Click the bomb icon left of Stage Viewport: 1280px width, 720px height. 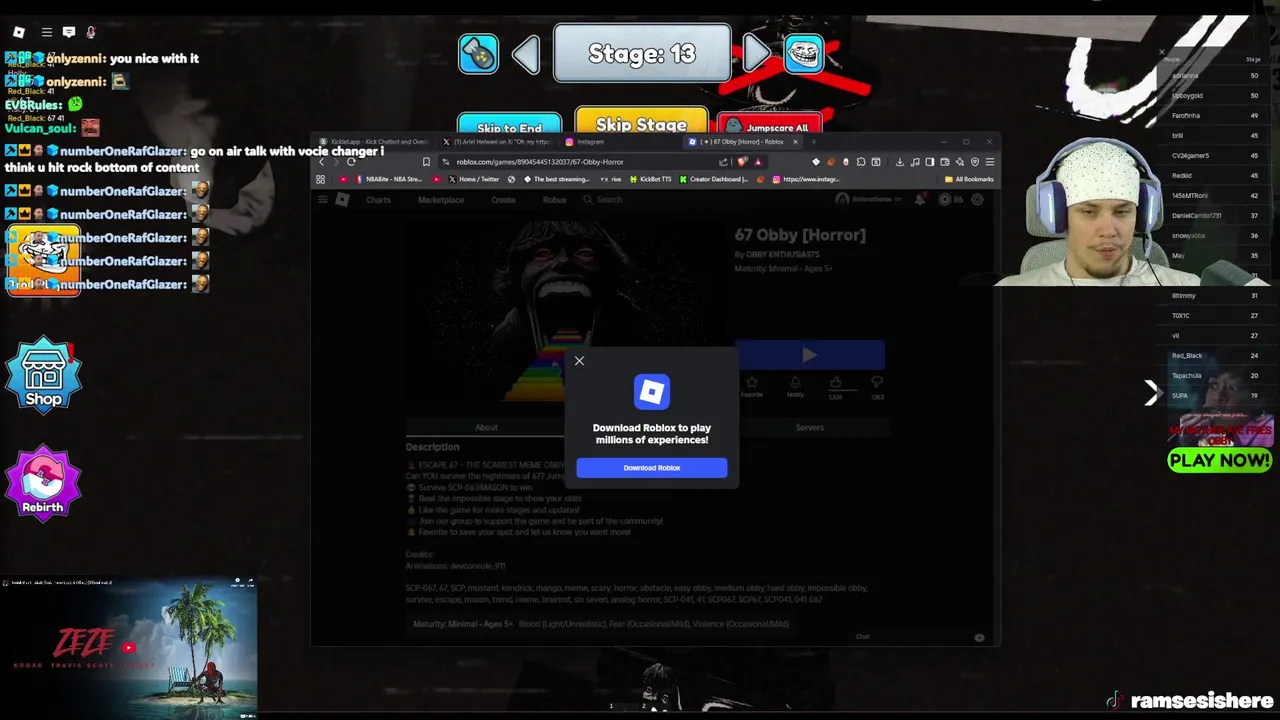coord(478,54)
